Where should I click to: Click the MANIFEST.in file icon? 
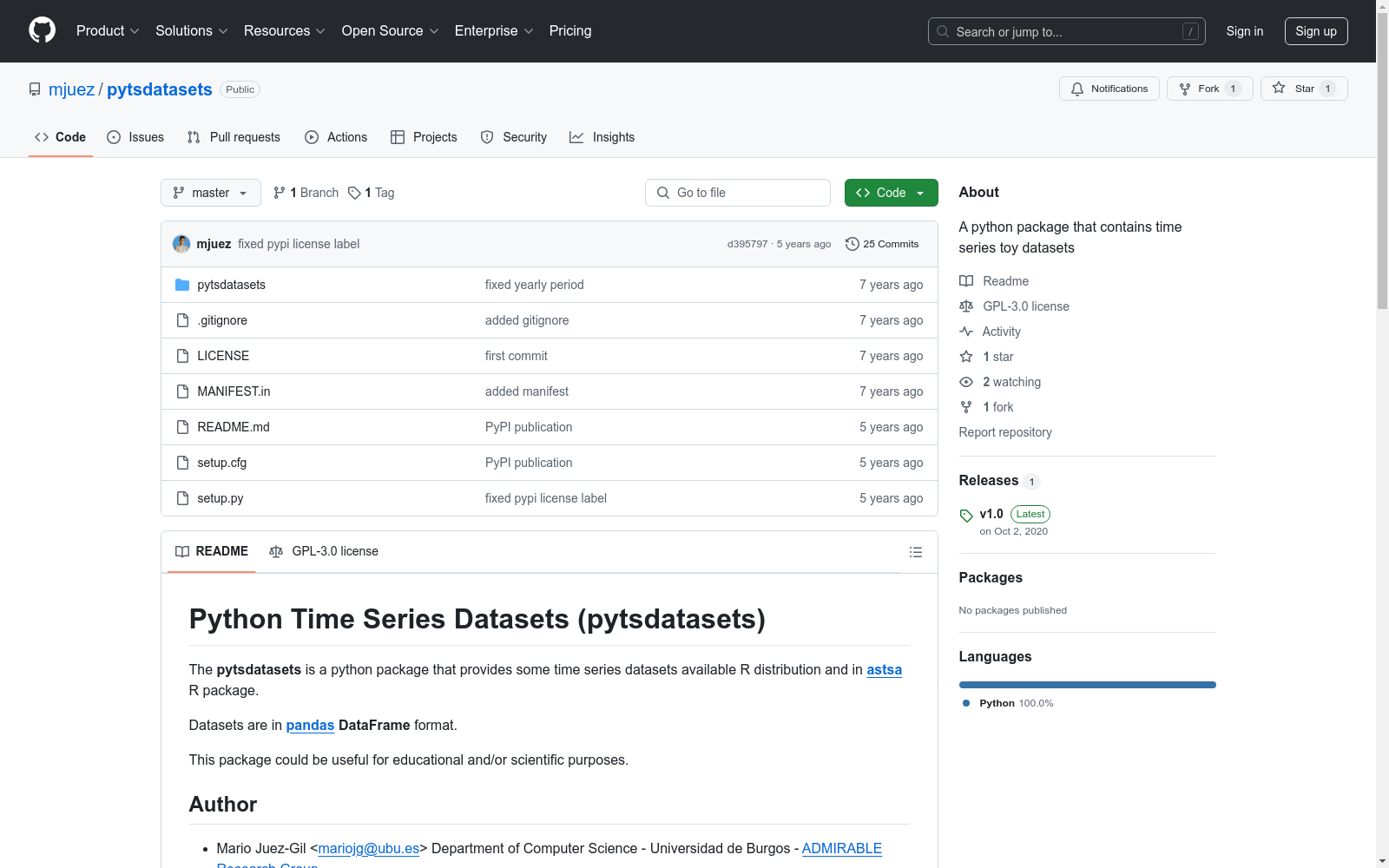point(182,391)
